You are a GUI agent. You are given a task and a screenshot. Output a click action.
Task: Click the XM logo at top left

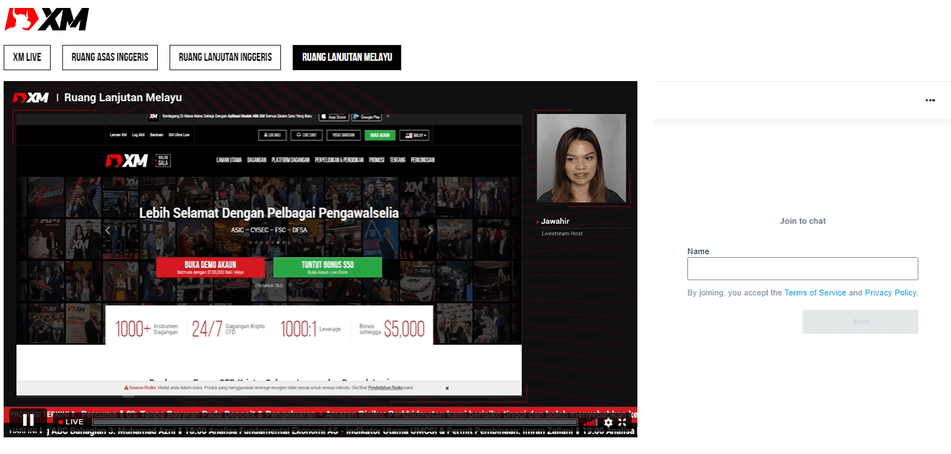(47, 19)
